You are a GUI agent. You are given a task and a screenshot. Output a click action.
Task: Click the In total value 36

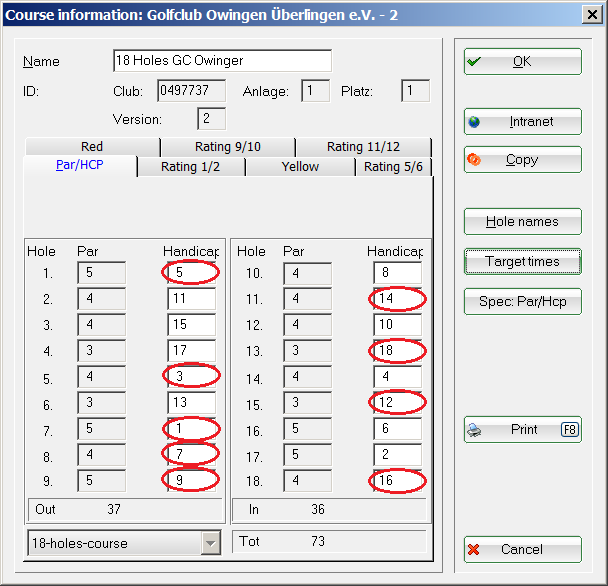318,509
